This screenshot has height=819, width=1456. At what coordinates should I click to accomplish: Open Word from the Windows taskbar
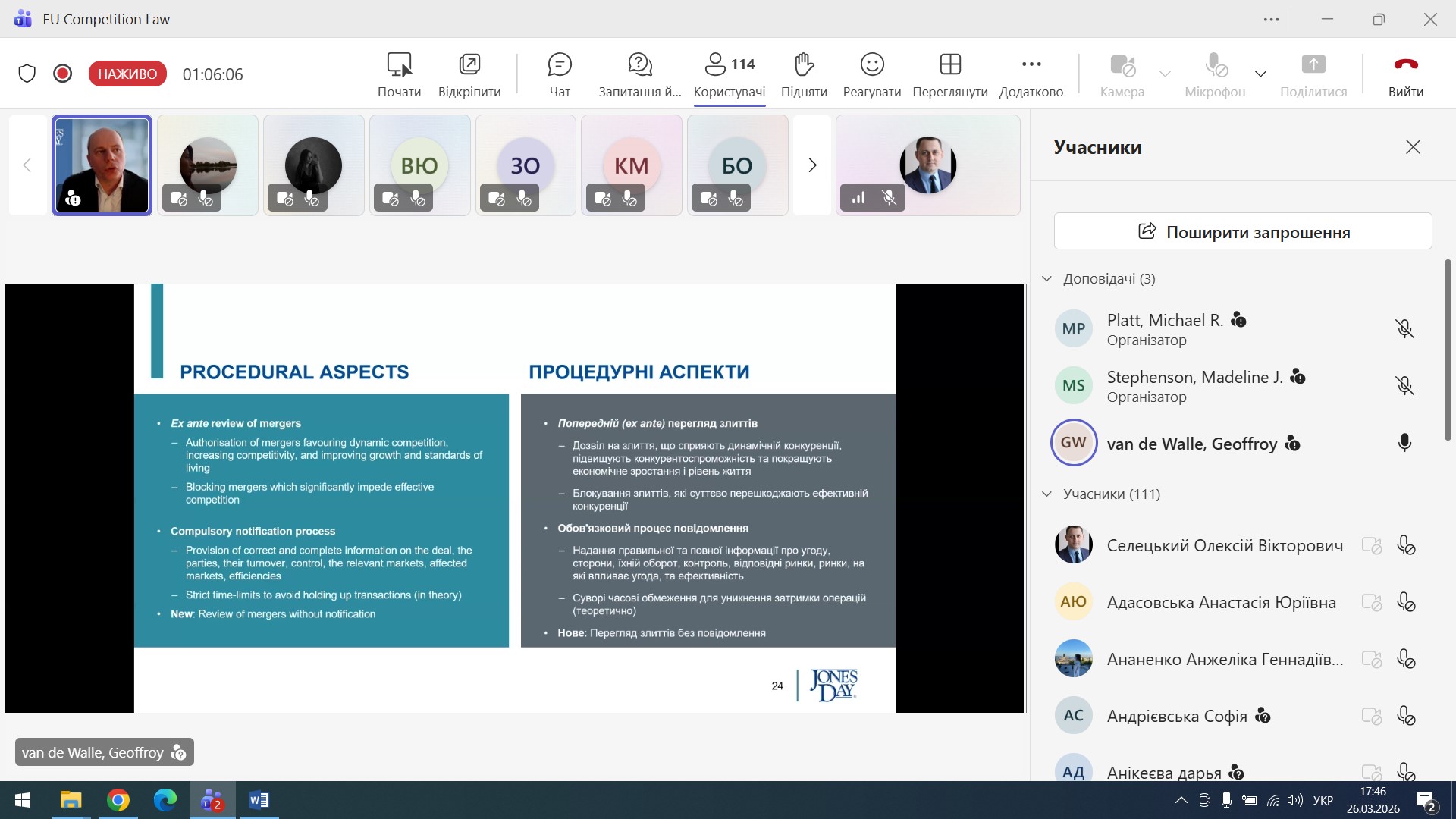(x=259, y=800)
